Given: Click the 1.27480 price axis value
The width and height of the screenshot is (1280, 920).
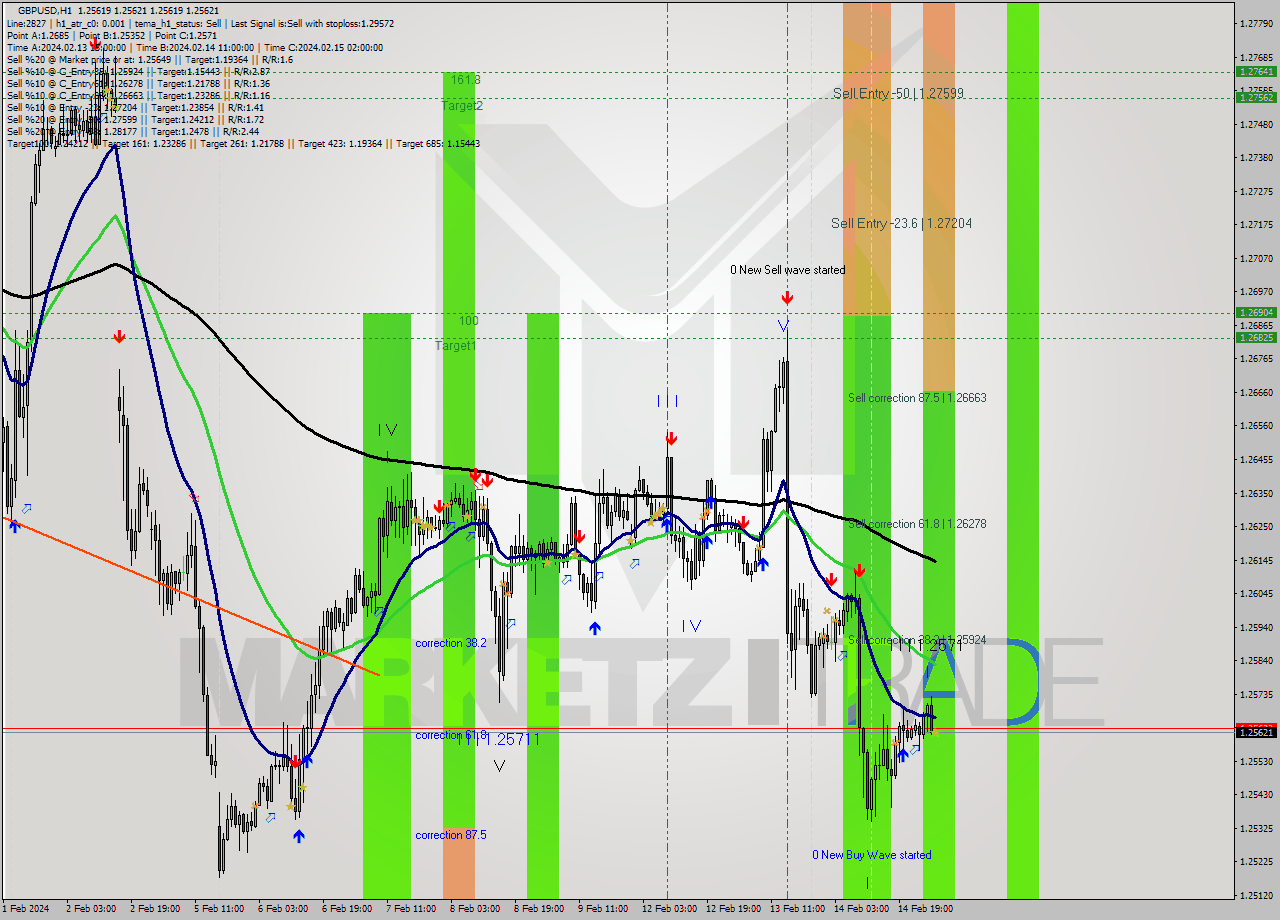Looking at the screenshot, I should click(1256, 124).
